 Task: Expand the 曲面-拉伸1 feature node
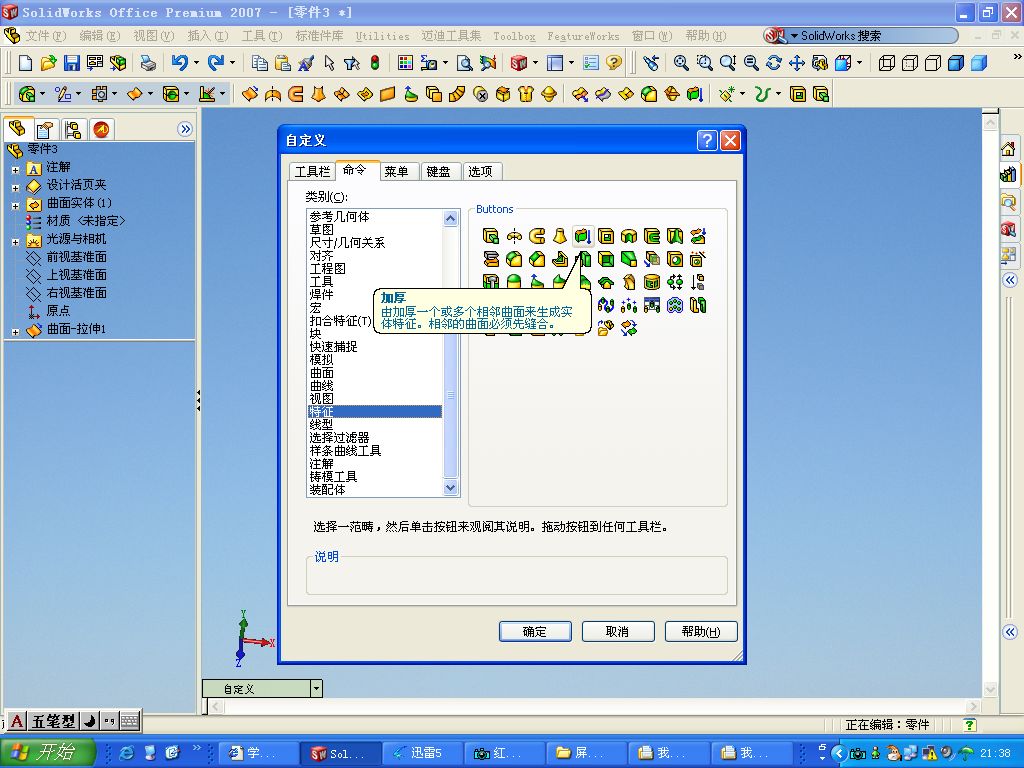(x=15, y=332)
